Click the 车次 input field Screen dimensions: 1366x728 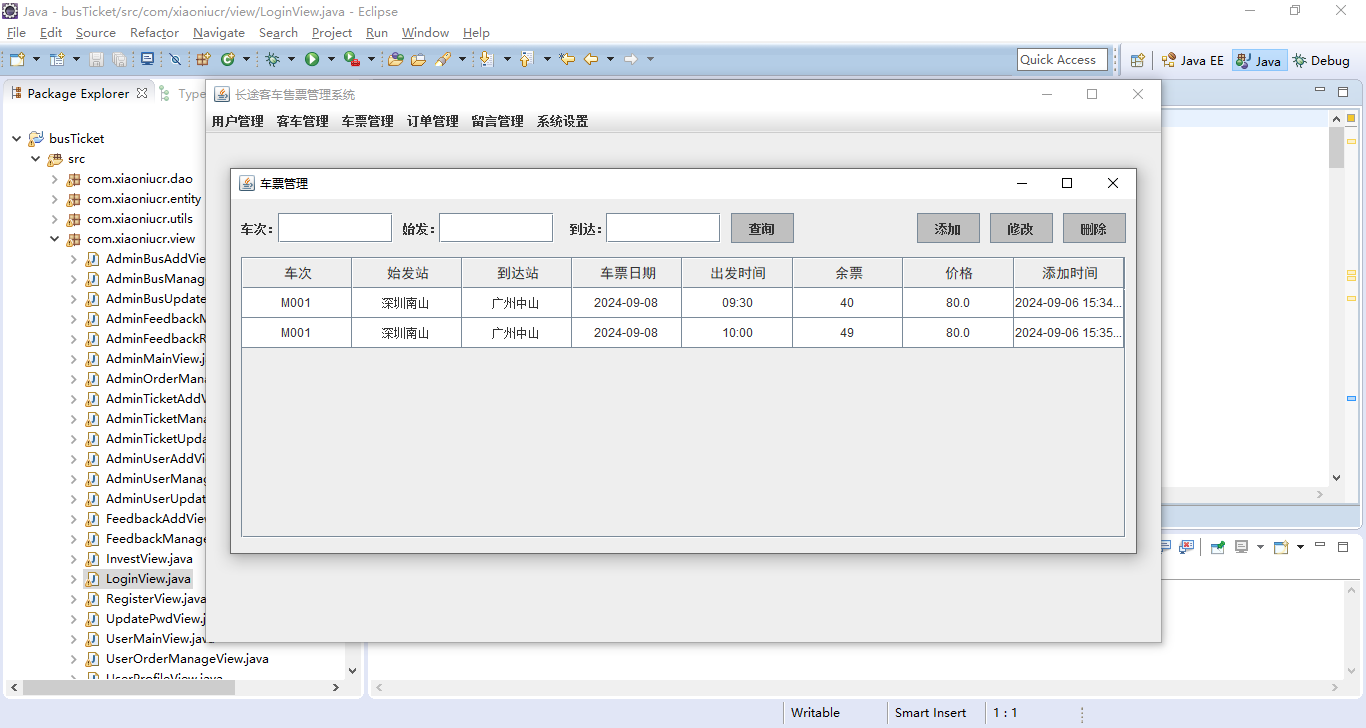click(x=335, y=228)
